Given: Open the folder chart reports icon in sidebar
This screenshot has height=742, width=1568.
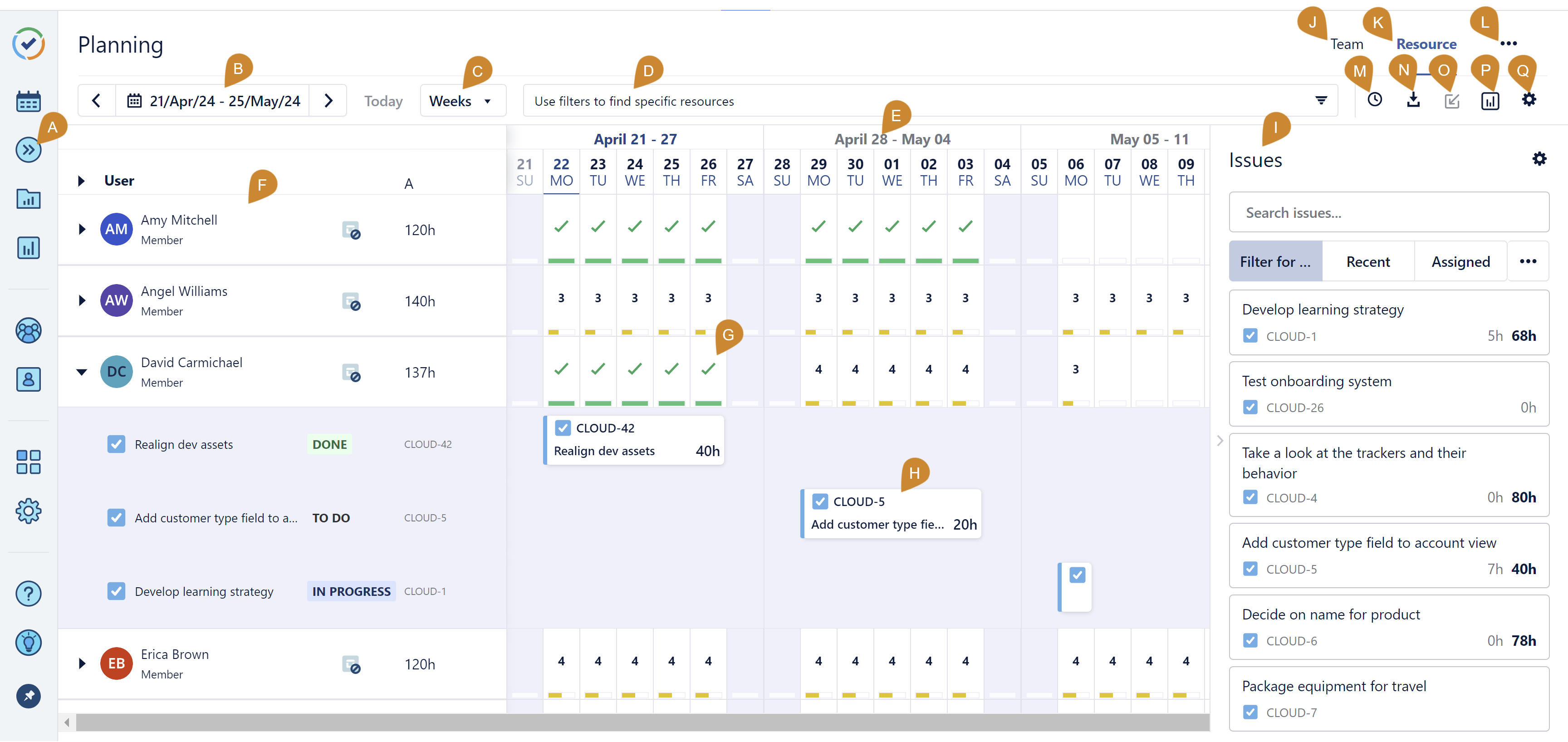Looking at the screenshot, I should click(x=29, y=198).
